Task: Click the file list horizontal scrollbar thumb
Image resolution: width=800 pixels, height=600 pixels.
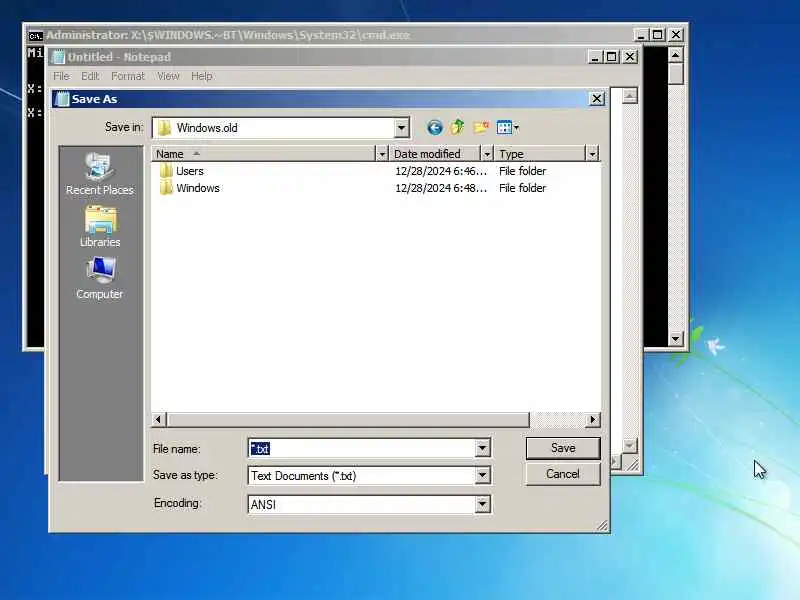Action: 347,419
